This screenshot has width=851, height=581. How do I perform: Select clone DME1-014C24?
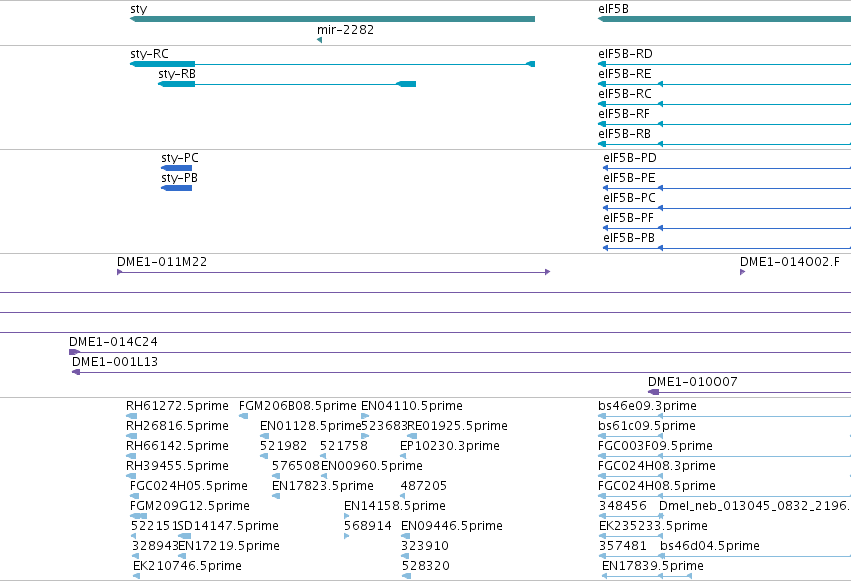click(x=113, y=342)
